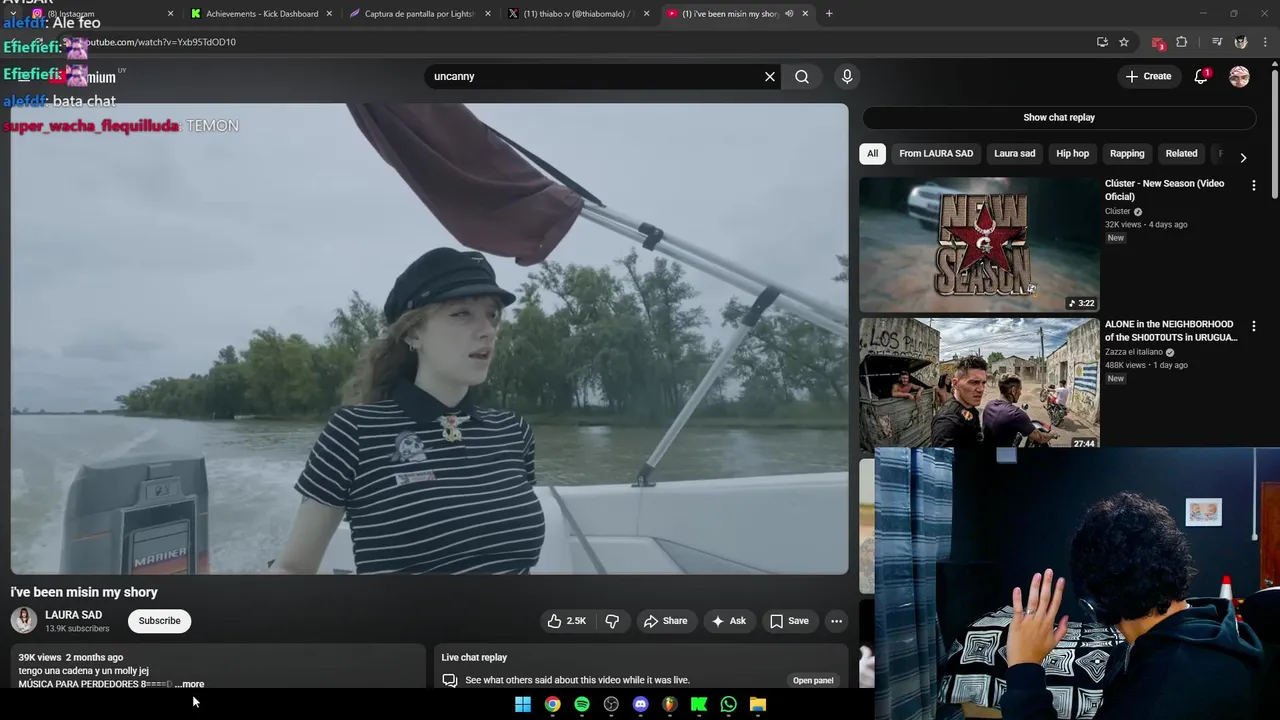Viewport: 1280px width, 720px height.
Task: Open YouTube notifications bell
Action: (x=1202, y=76)
